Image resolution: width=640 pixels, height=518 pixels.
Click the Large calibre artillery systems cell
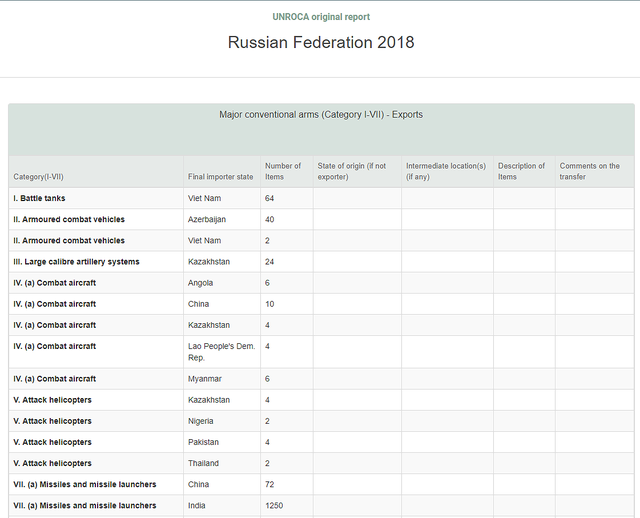click(76, 262)
